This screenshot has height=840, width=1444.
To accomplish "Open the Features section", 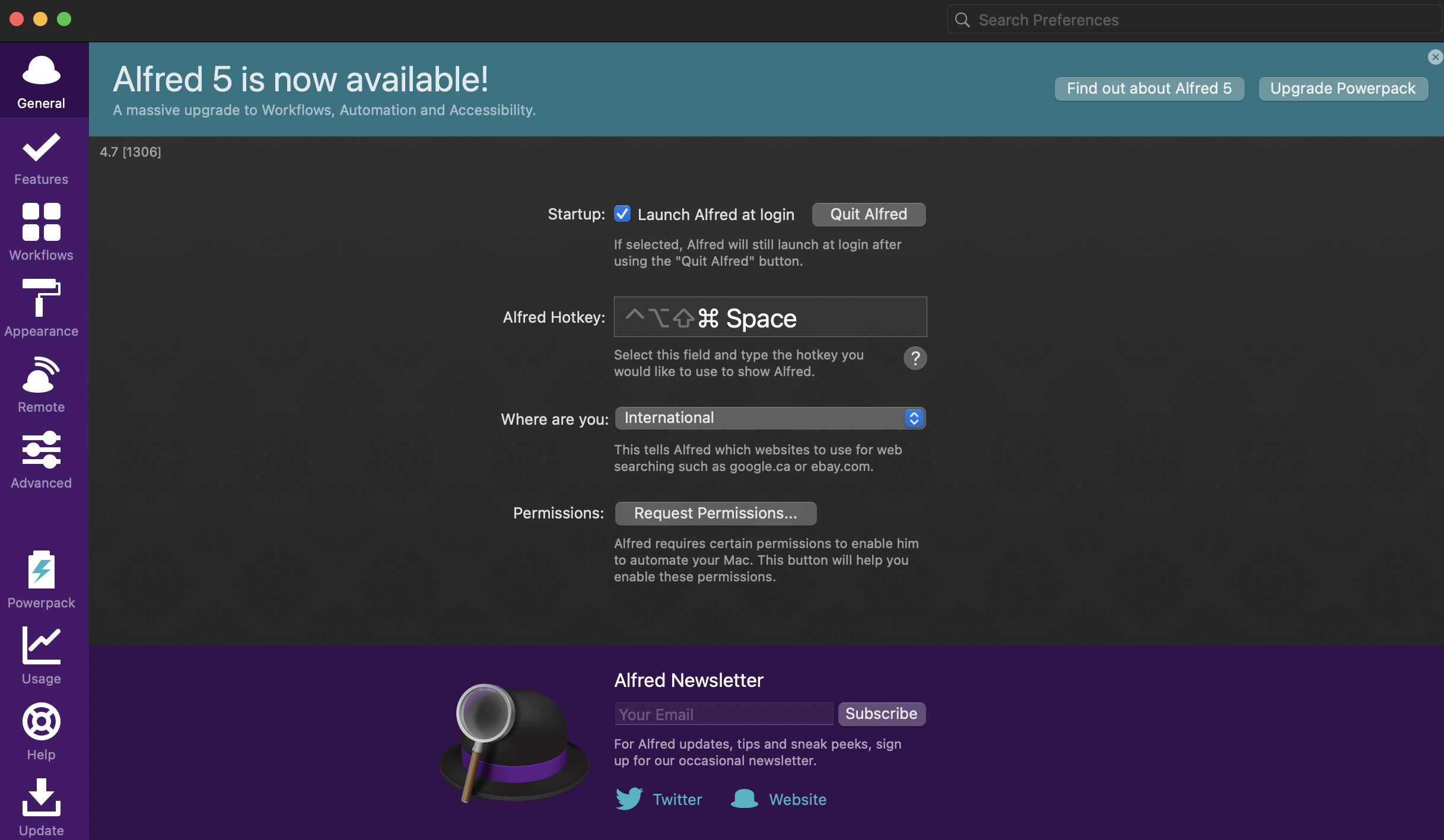I will (42, 159).
